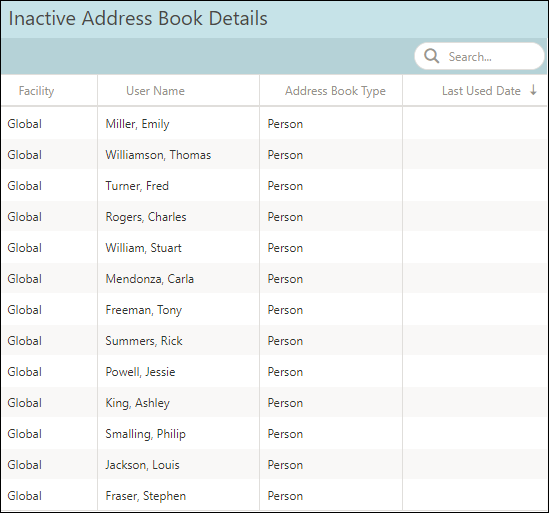Select Freeman, Tony user entry

pyautogui.click(x=144, y=310)
